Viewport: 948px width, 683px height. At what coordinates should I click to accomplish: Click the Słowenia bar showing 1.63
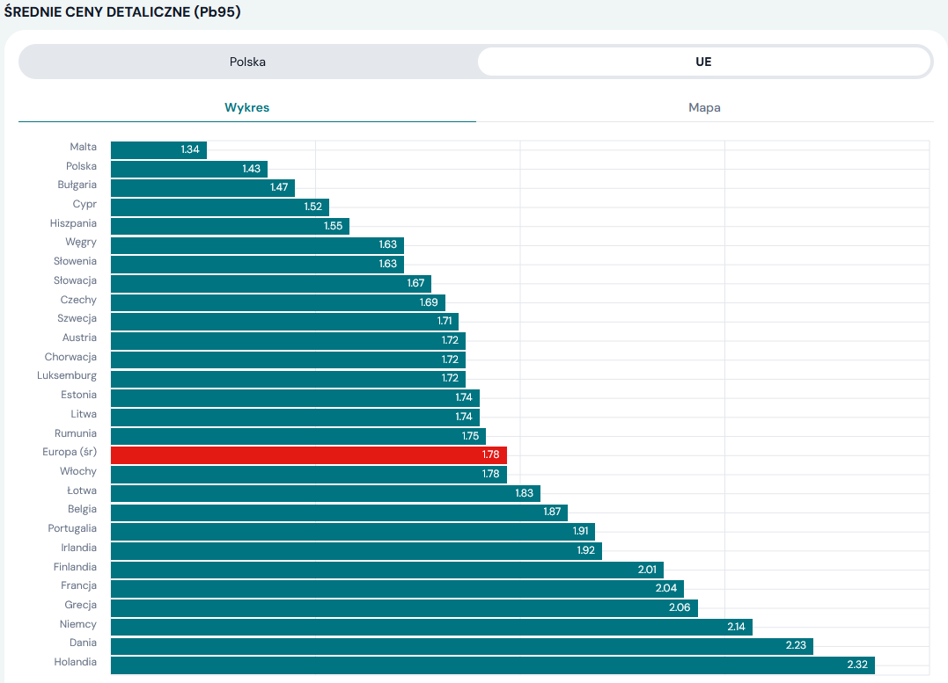(x=258, y=264)
